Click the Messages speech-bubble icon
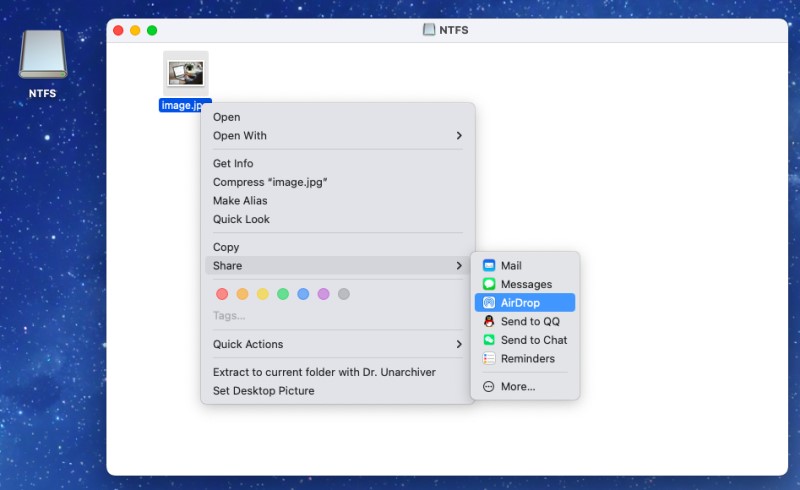The image size is (800, 490). click(x=489, y=284)
